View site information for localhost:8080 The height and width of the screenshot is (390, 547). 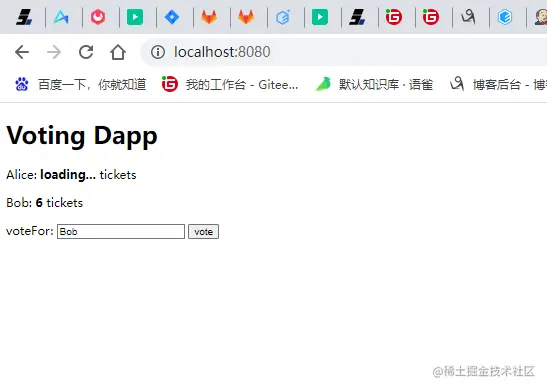(x=158, y=52)
